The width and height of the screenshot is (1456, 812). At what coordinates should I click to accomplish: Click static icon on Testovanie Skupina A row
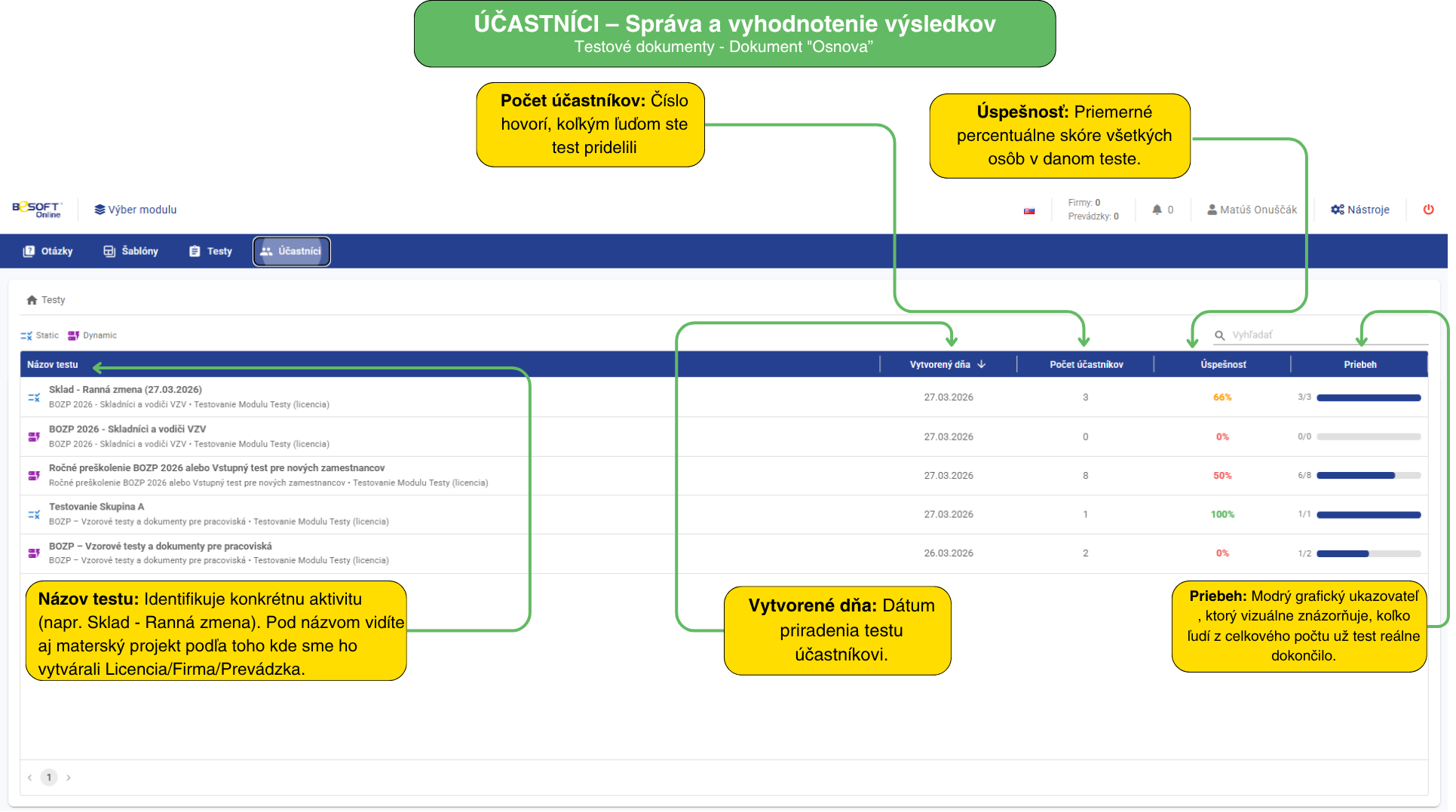[x=34, y=514]
